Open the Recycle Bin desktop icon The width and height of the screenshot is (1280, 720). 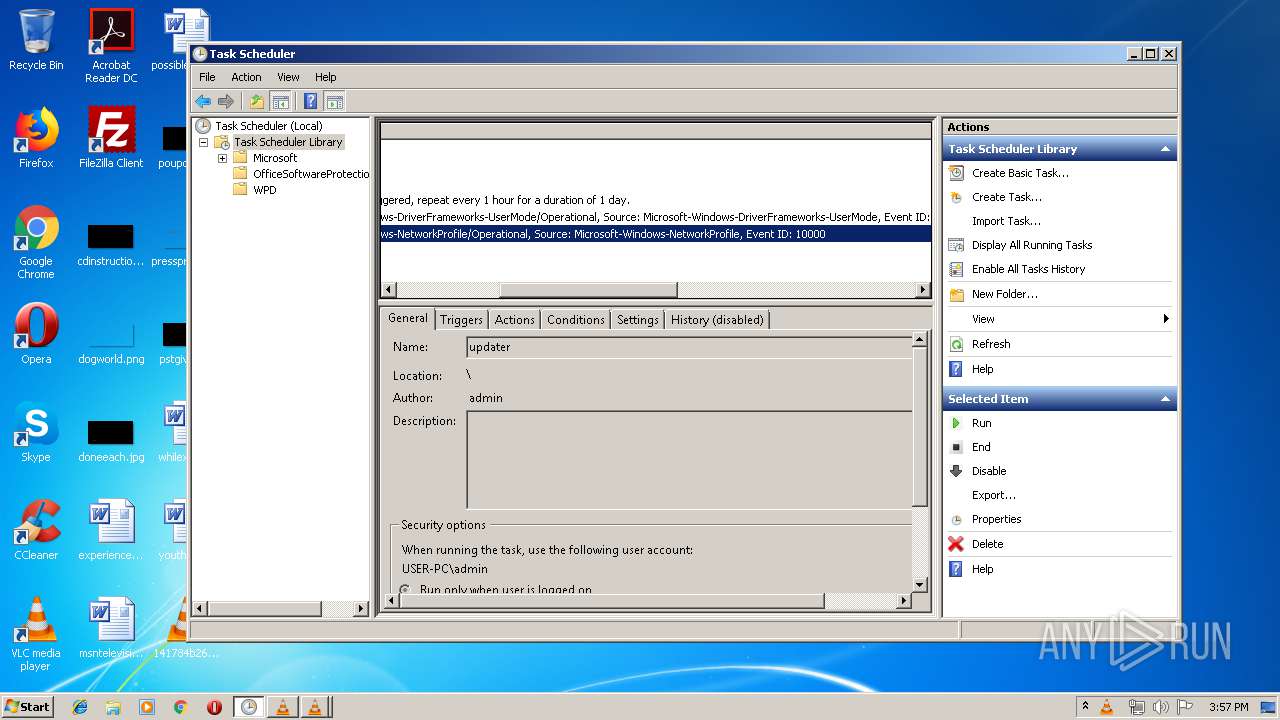[36, 40]
